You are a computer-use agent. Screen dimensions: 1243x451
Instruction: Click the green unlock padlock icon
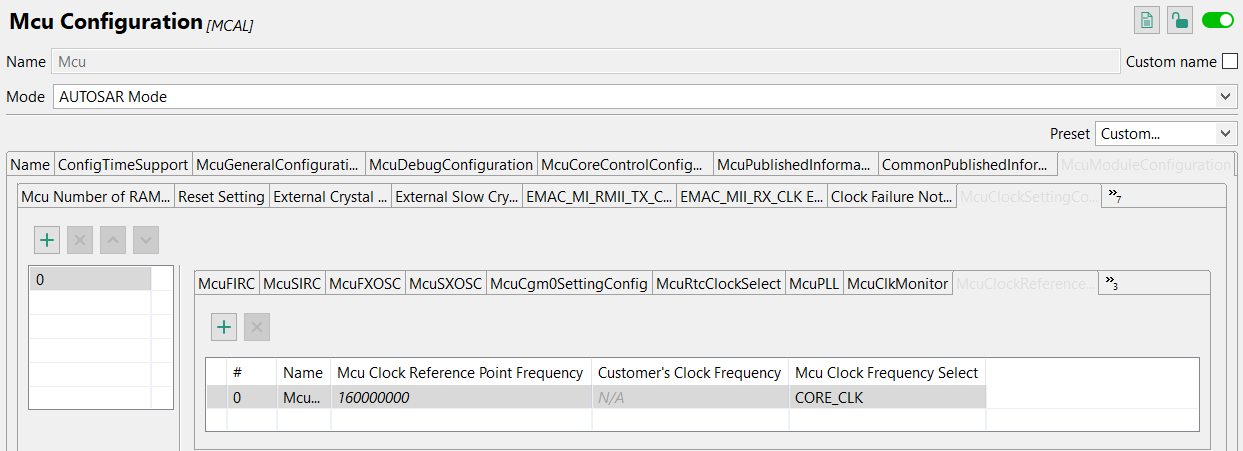click(1180, 20)
